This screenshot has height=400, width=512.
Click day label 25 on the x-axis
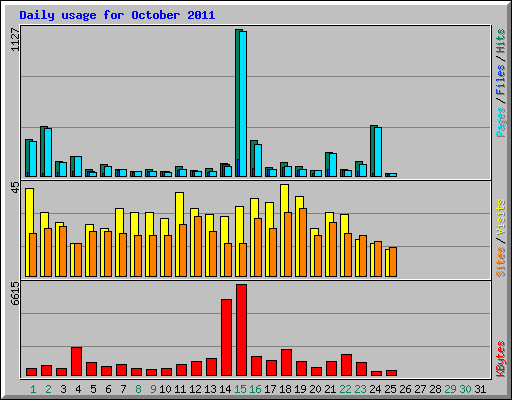click(390, 389)
